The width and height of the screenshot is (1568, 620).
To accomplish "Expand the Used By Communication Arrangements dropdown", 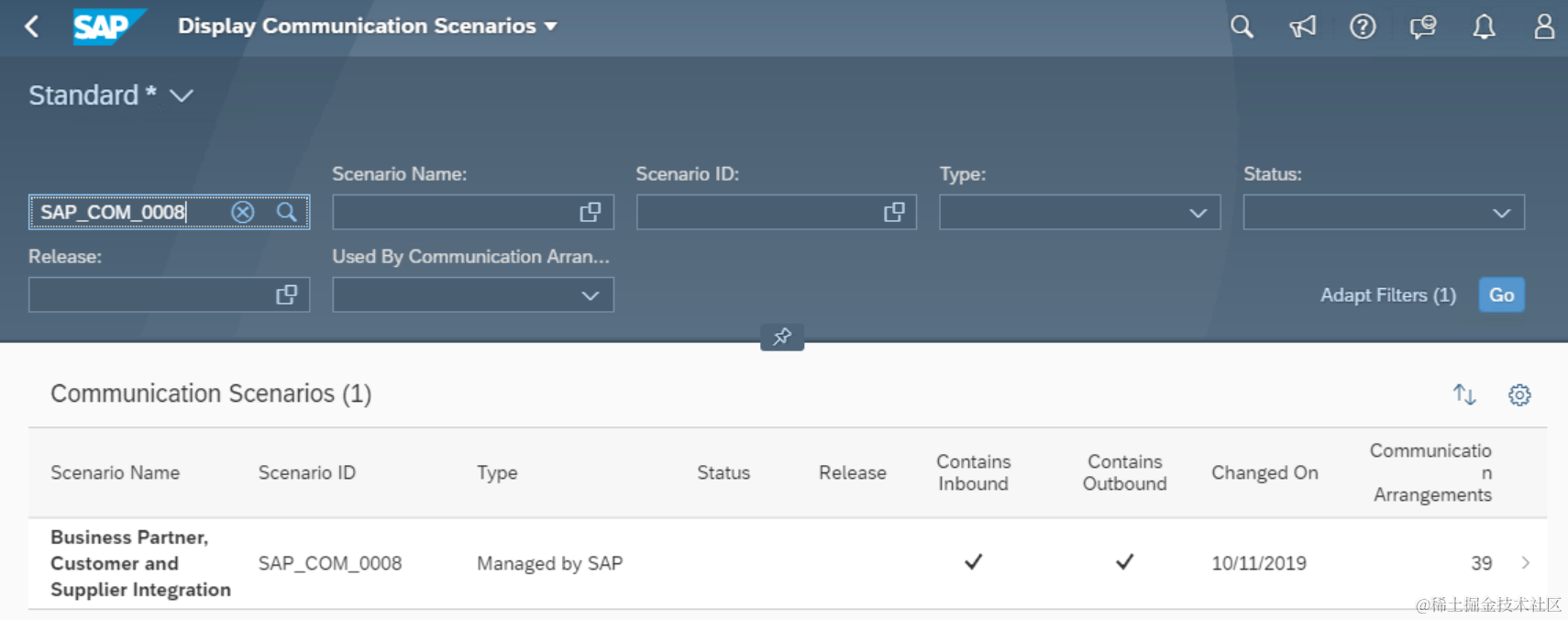I will [591, 295].
